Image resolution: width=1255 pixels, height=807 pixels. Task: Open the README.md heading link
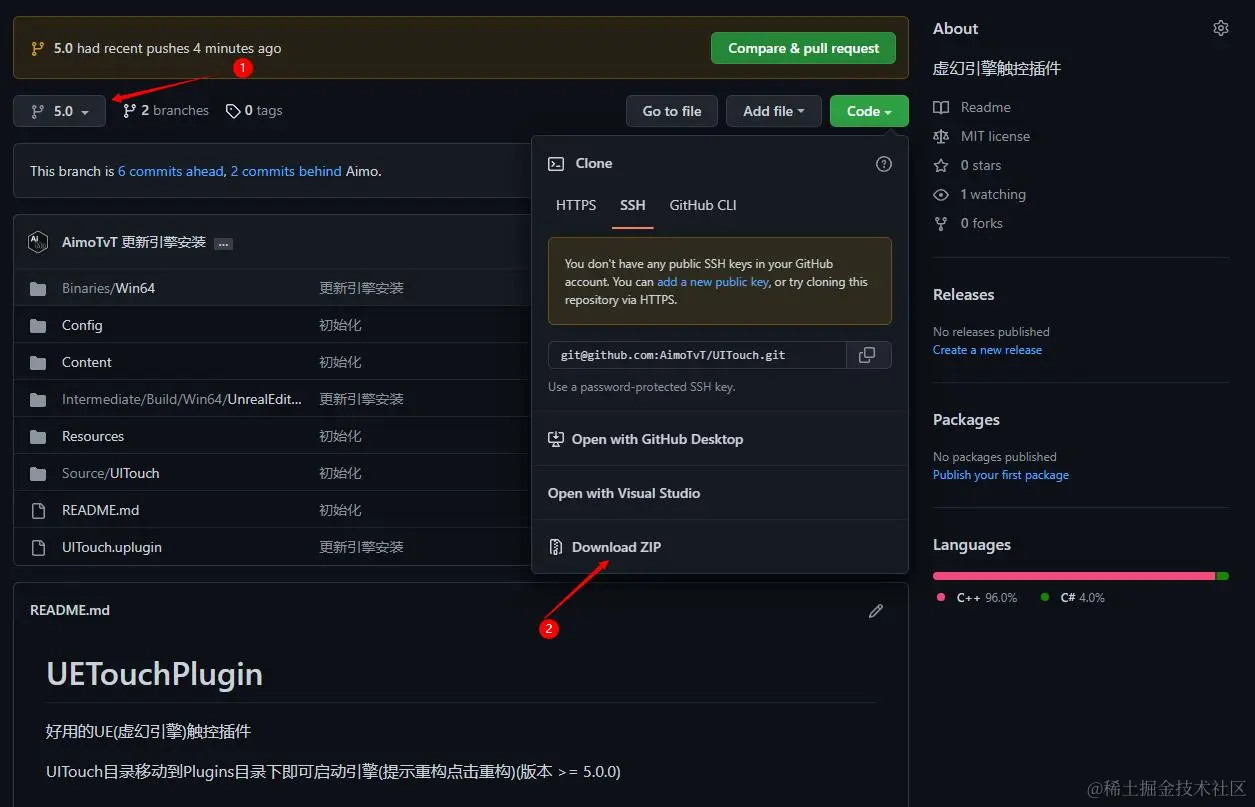(70, 610)
